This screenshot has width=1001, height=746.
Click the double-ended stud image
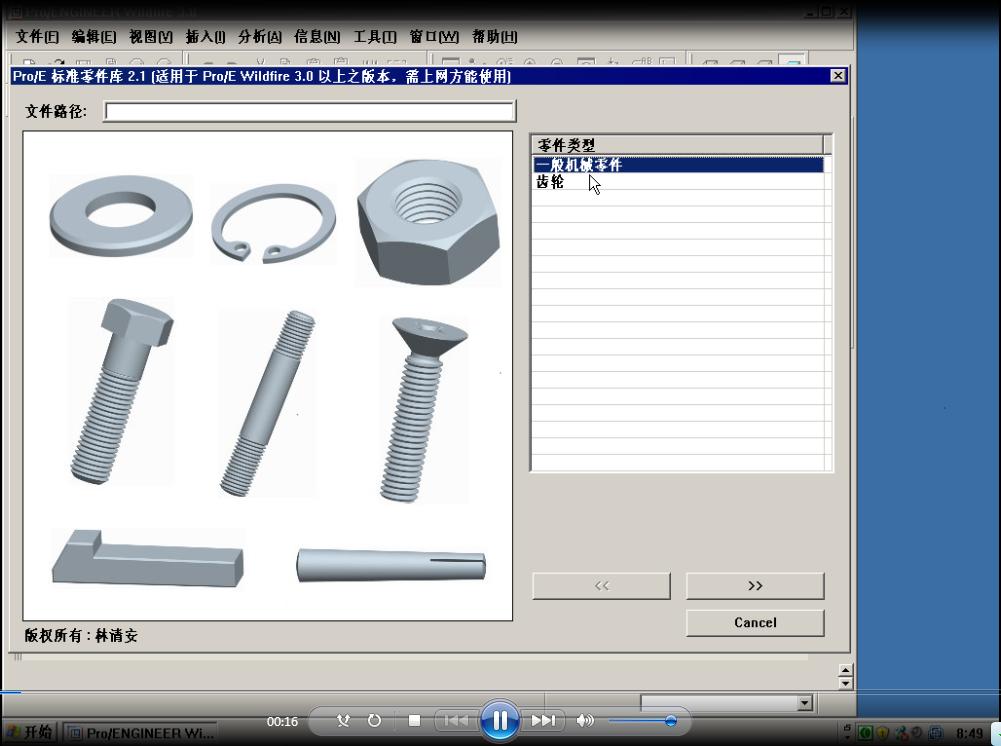(x=267, y=403)
